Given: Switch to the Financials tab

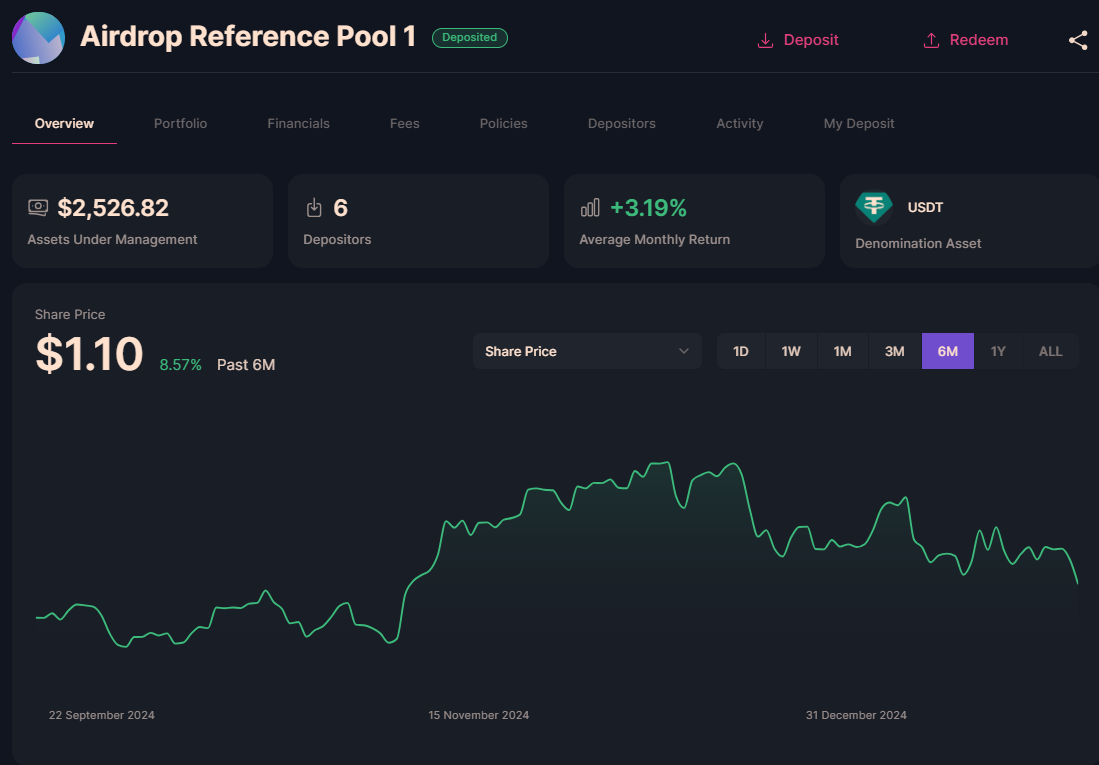Looking at the screenshot, I should 298,123.
